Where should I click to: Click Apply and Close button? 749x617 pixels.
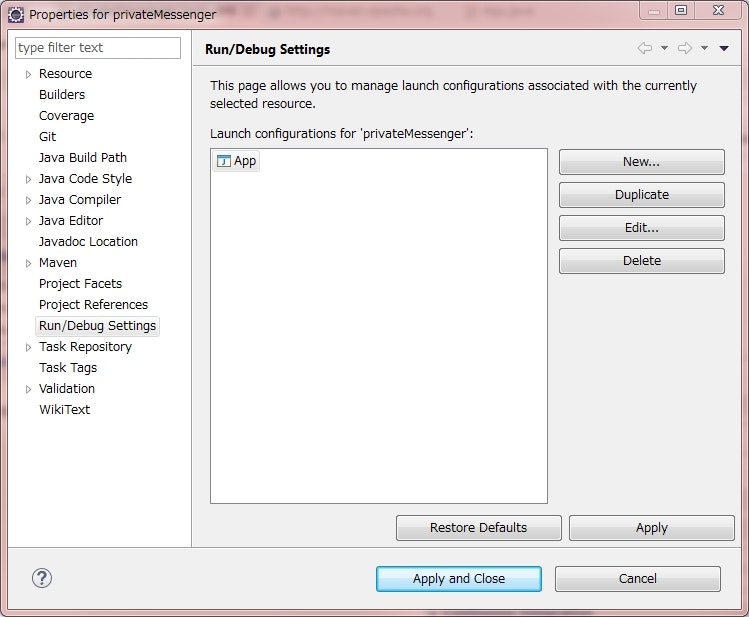pos(459,579)
